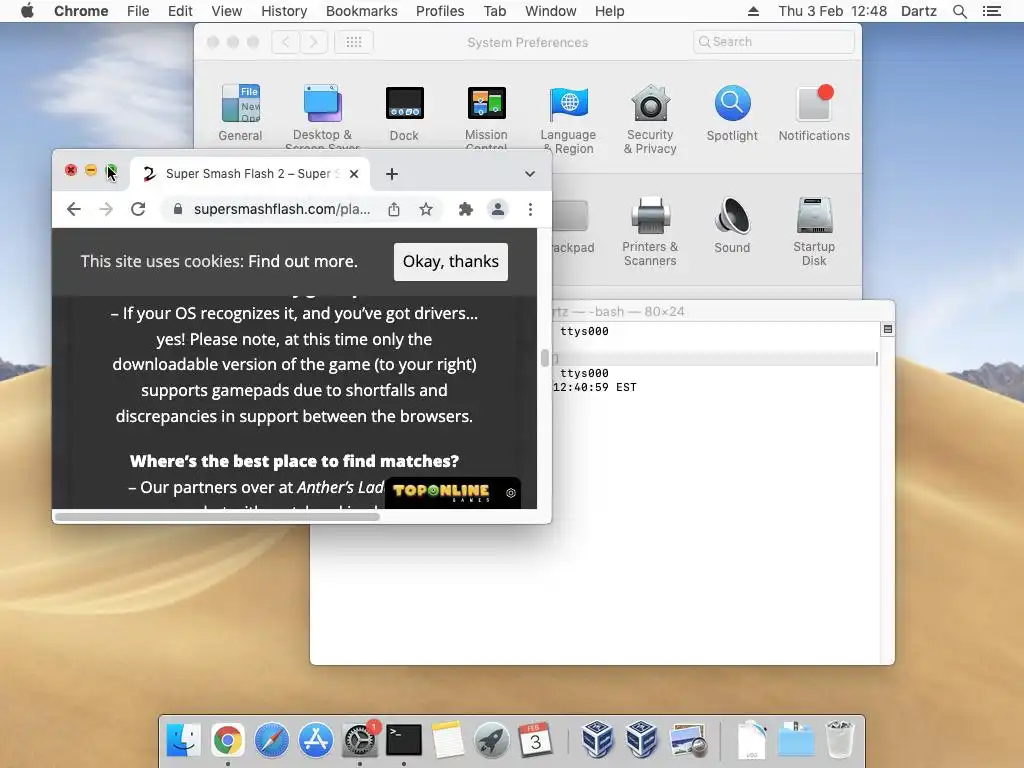Bookmark this page with star icon
The height and width of the screenshot is (768, 1024).
pyautogui.click(x=426, y=209)
